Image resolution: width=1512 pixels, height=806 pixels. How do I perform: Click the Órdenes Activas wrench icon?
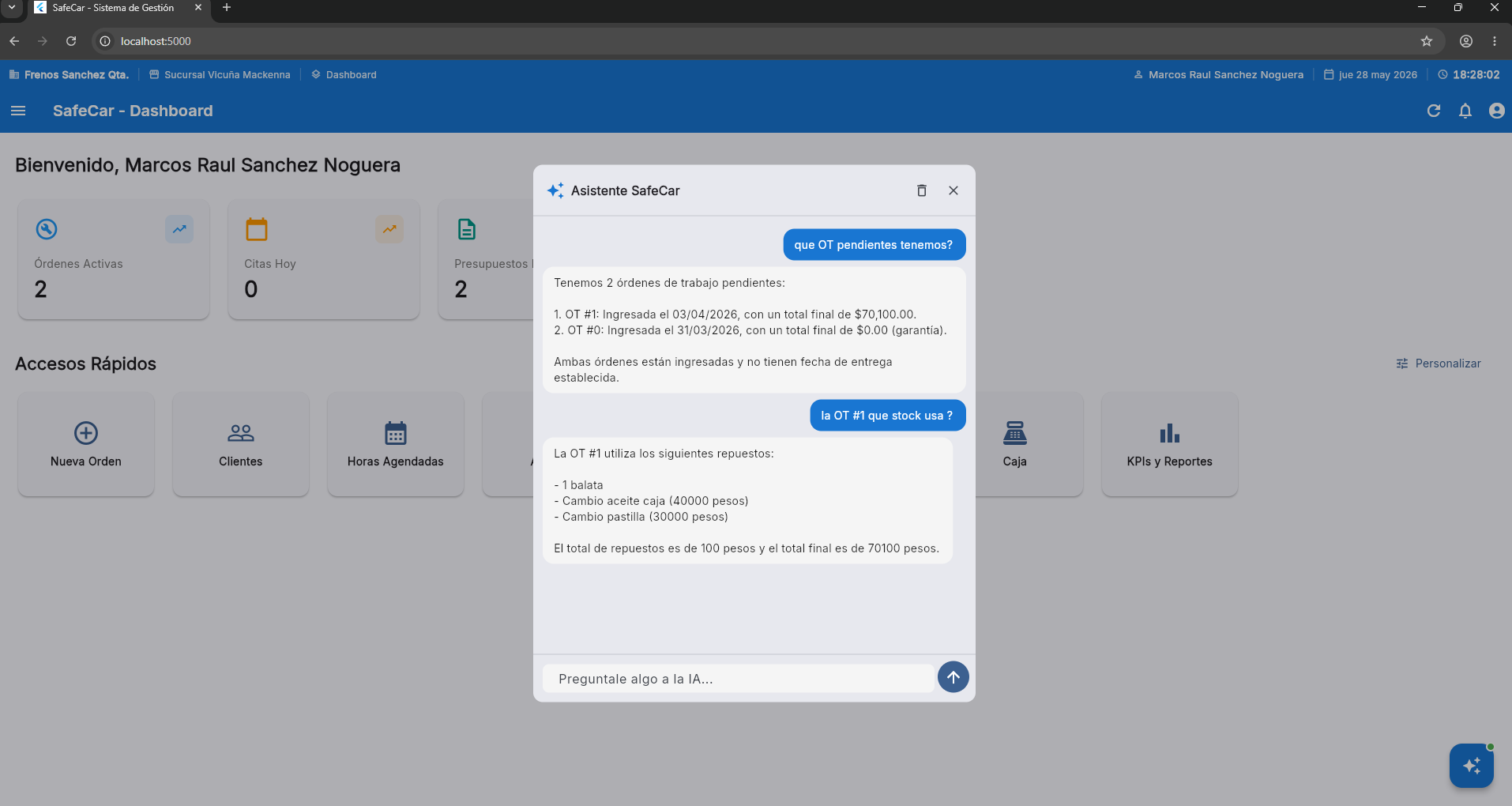[x=47, y=229]
